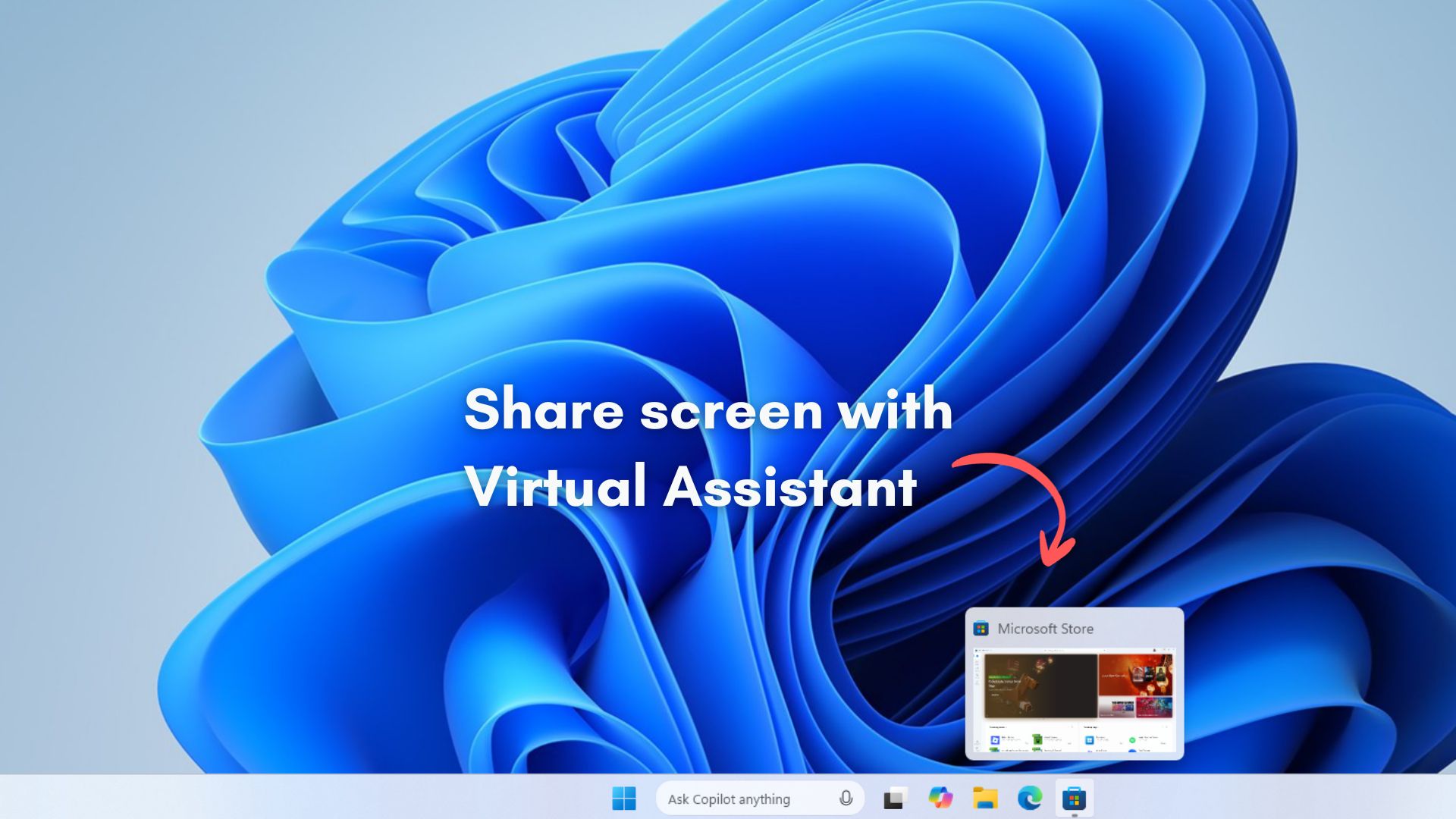Click the microphone icon in the Copilot box
Viewport: 1456px width, 819px height.
846,799
